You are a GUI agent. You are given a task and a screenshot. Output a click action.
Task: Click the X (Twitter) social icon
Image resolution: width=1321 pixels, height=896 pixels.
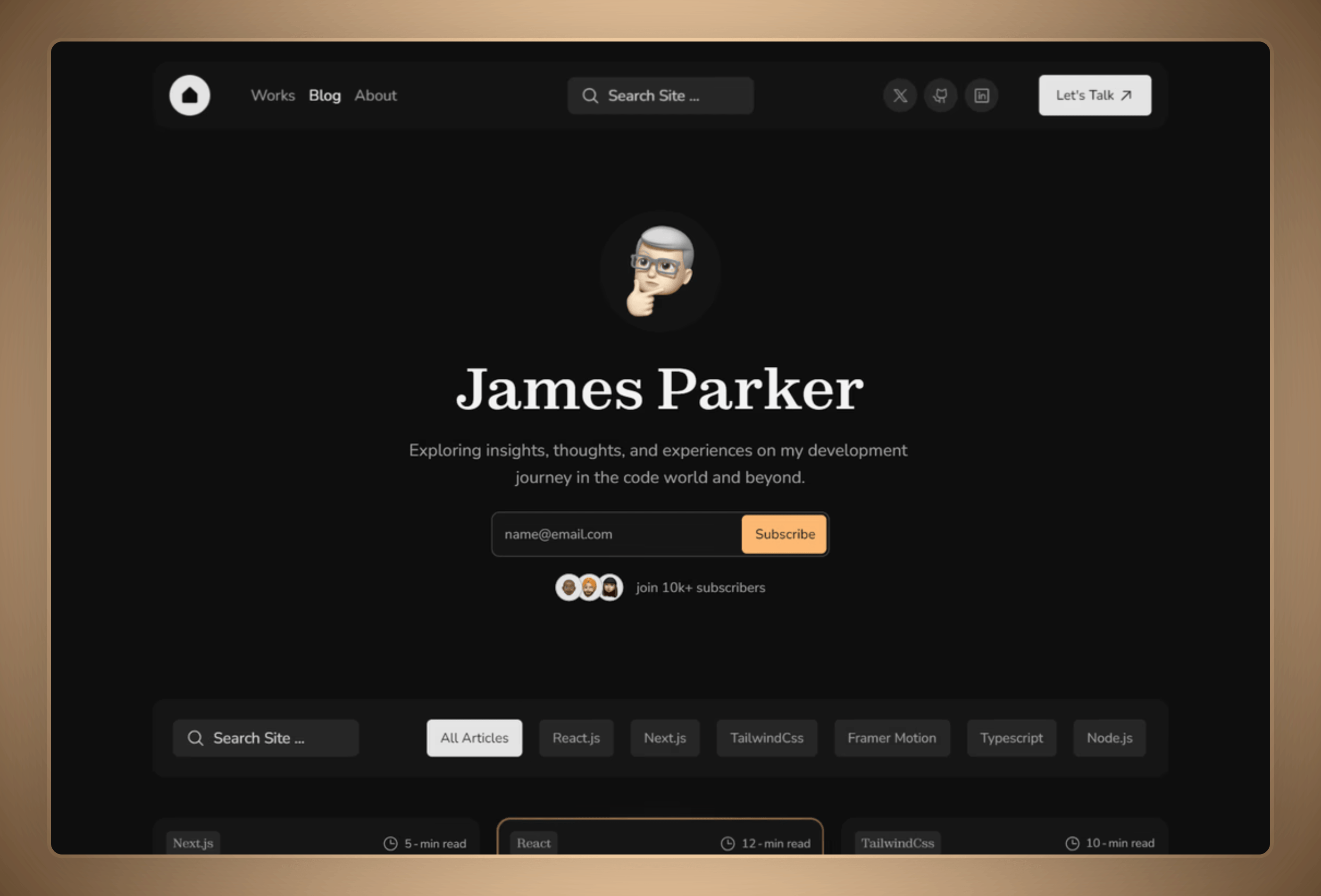coord(899,95)
